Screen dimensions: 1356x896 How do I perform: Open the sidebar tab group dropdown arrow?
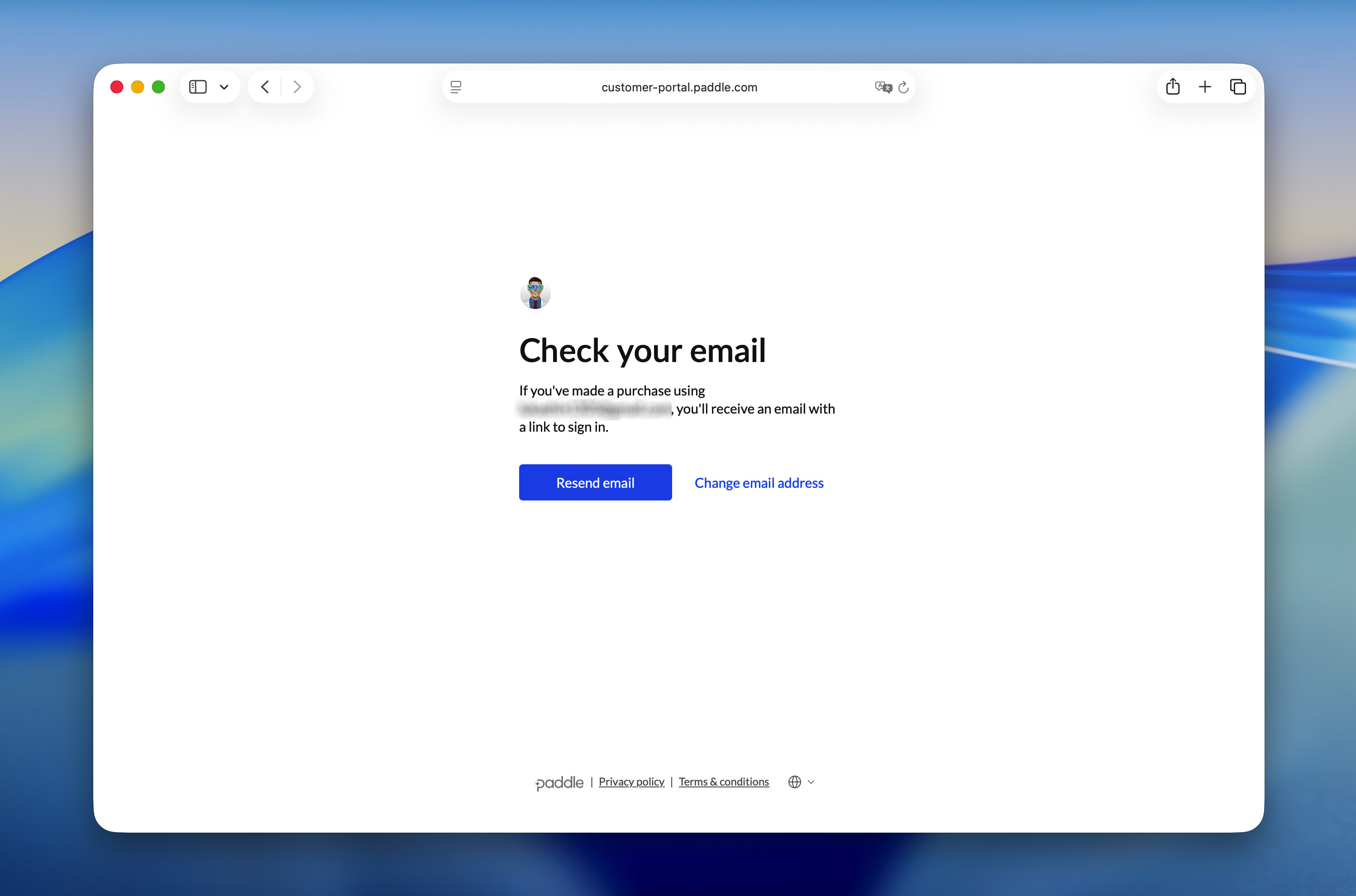coord(224,87)
